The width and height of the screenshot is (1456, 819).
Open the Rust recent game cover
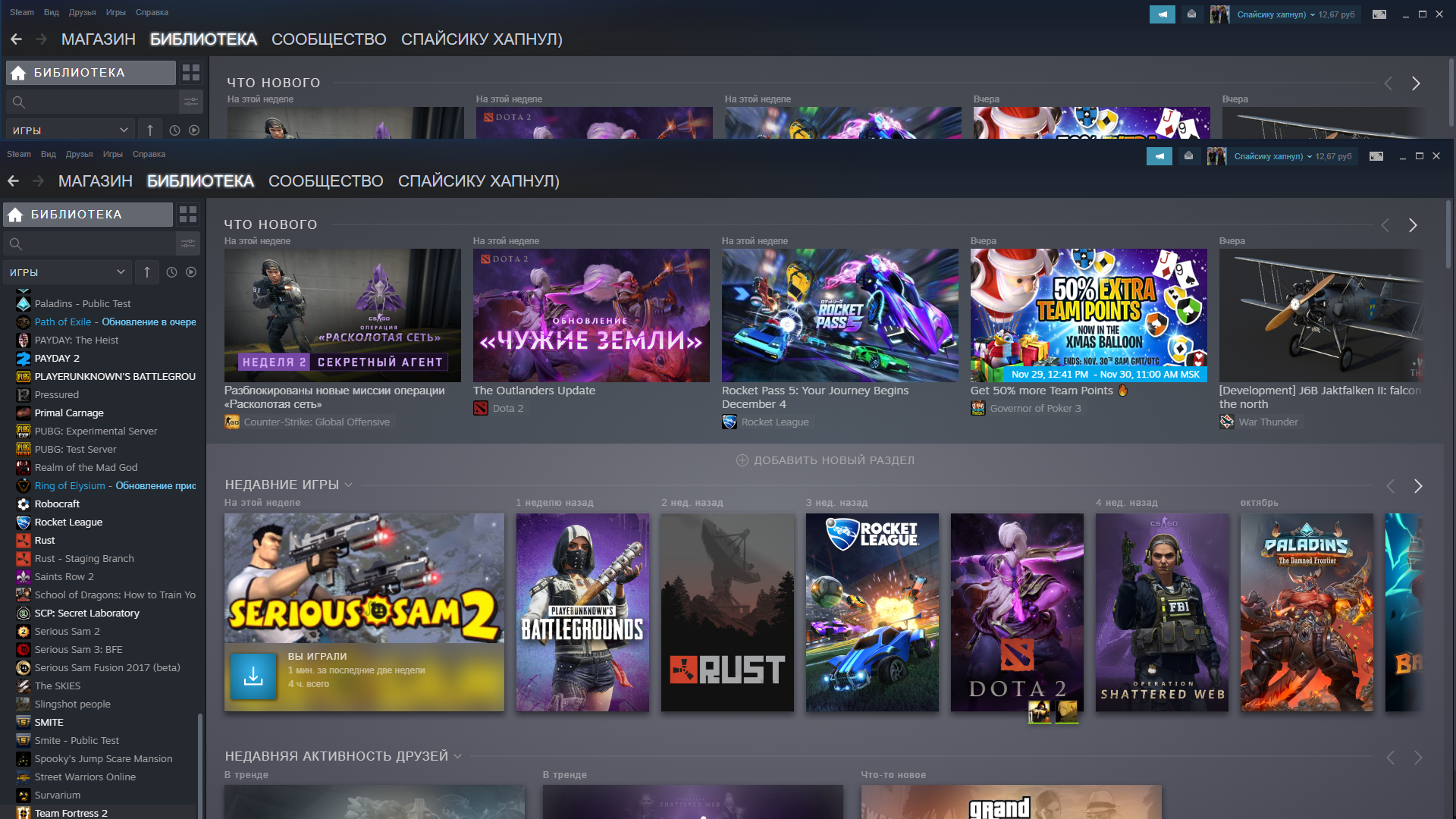pyautogui.click(x=727, y=613)
